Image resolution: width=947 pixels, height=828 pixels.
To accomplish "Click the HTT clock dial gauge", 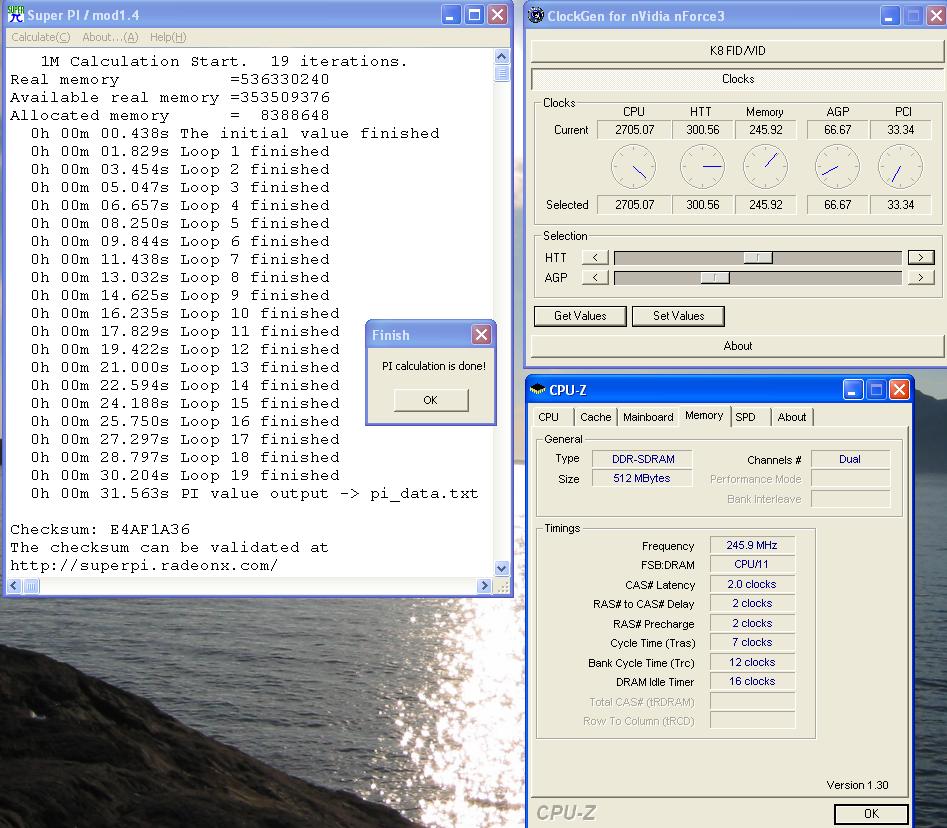I will click(702, 167).
